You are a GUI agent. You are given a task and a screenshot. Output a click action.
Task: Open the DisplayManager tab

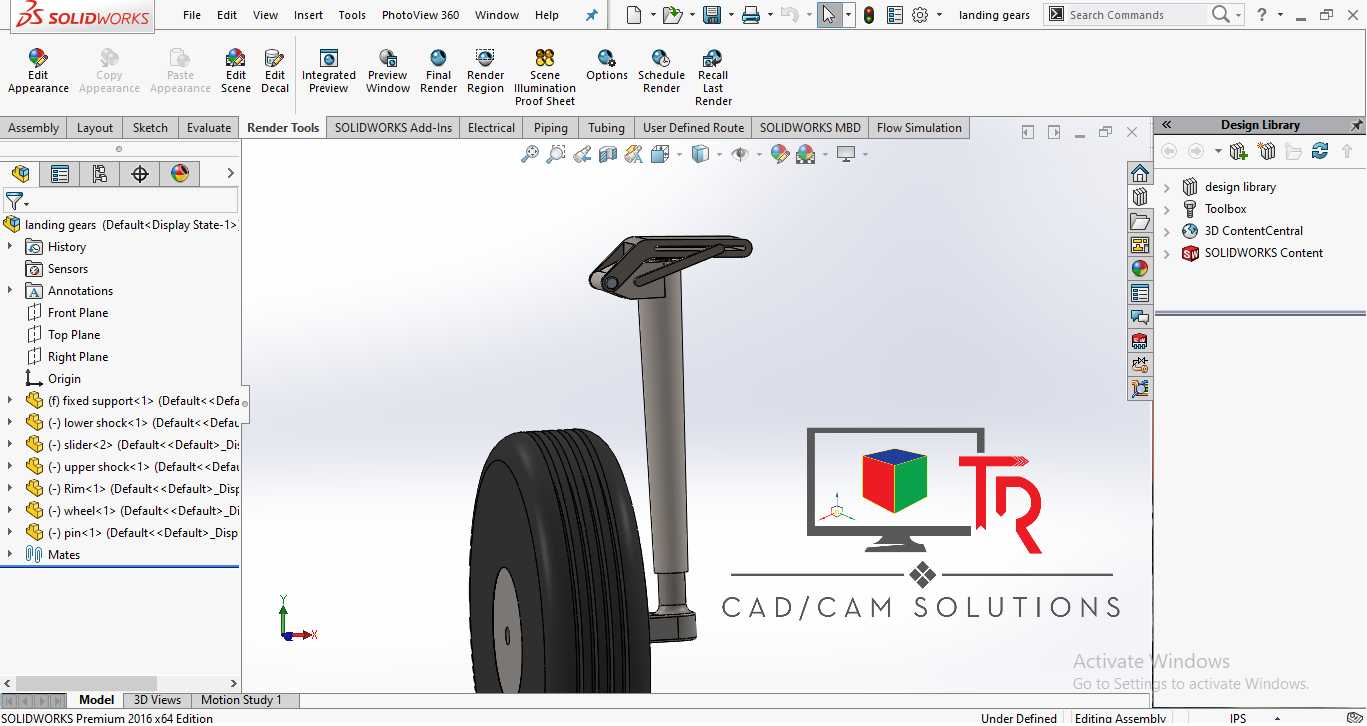pos(180,174)
